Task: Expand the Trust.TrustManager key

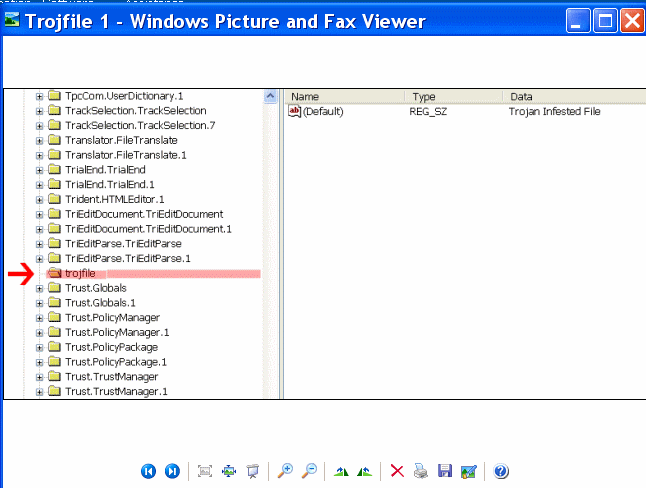Action: (x=39, y=377)
